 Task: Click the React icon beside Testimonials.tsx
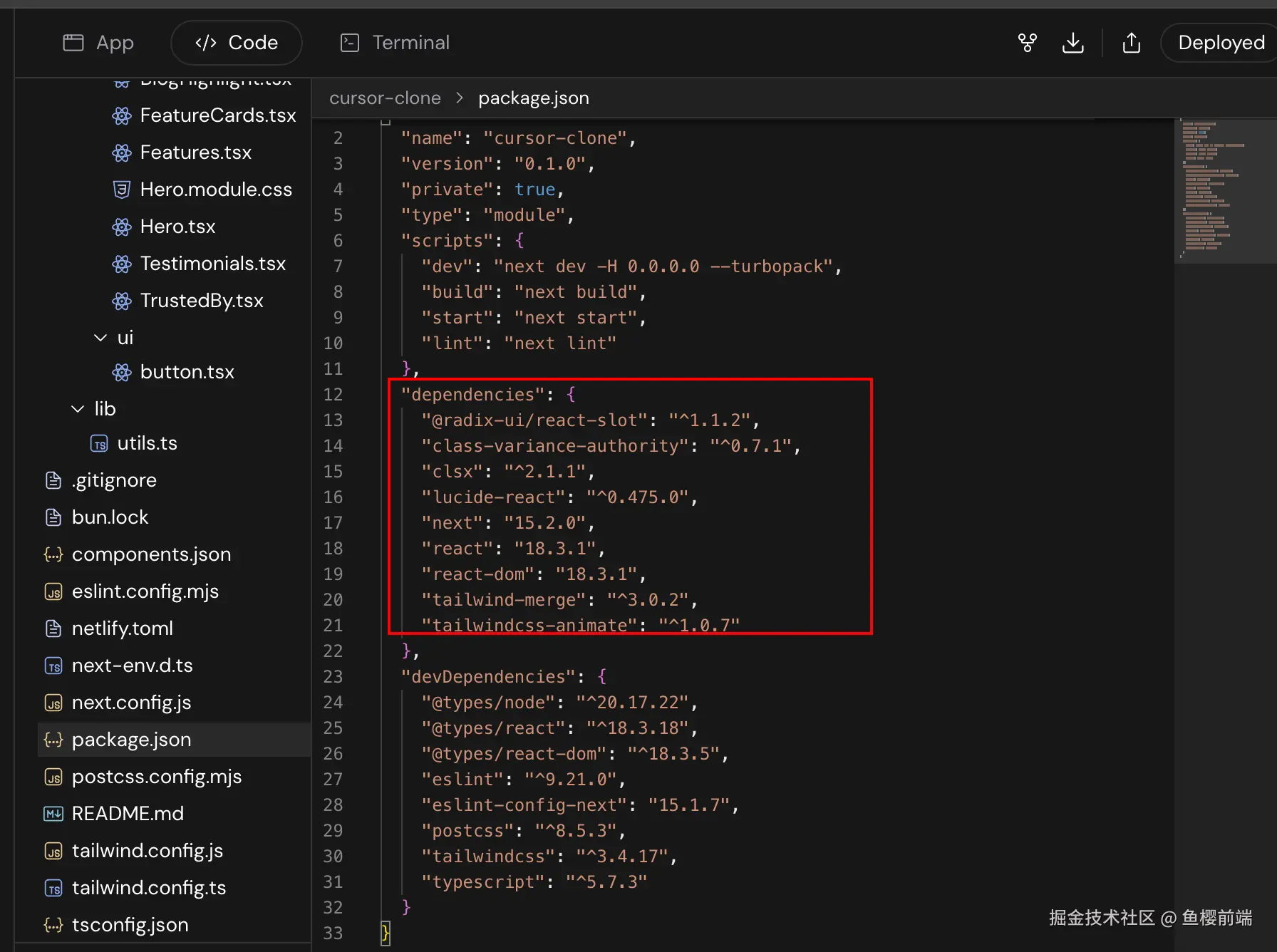point(122,264)
